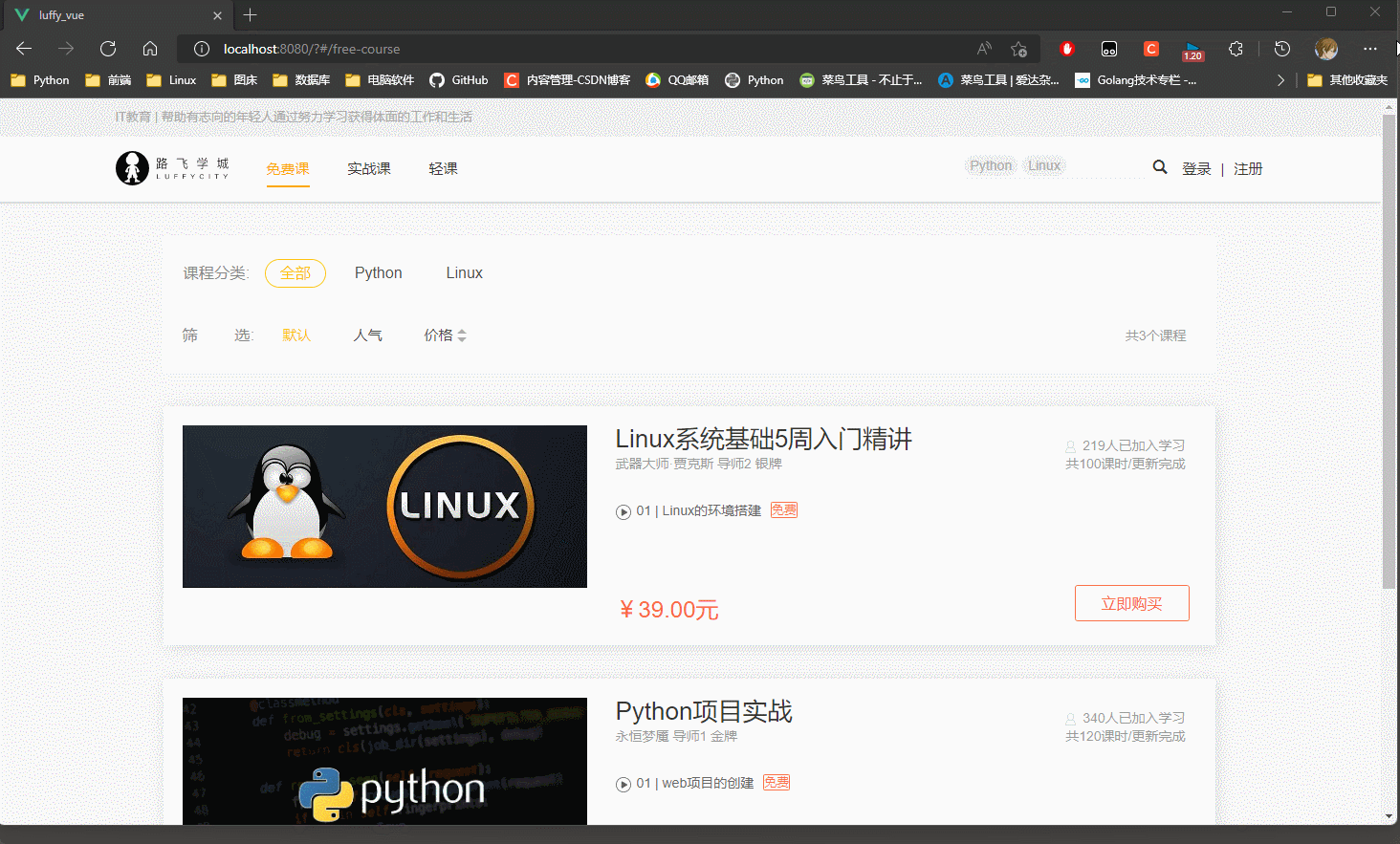Image resolution: width=1400 pixels, height=844 pixels.
Task: Go back with the browser back arrow
Action: point(24,49)
